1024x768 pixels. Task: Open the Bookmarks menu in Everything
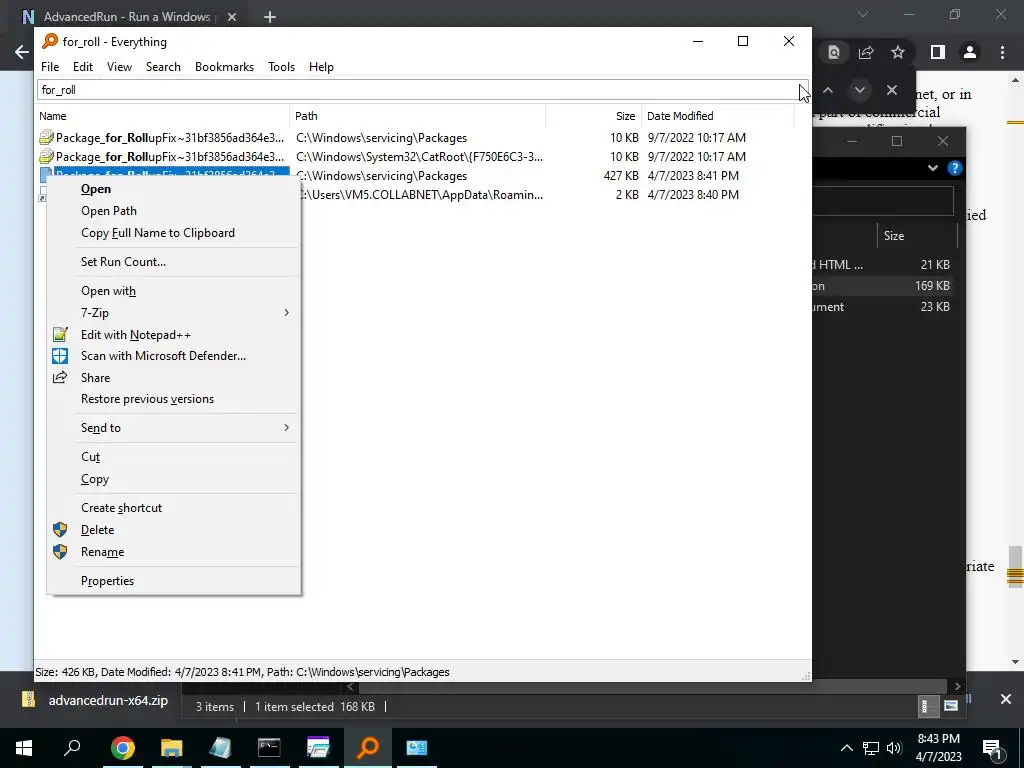pyautogui.click(x=224, y=67)
